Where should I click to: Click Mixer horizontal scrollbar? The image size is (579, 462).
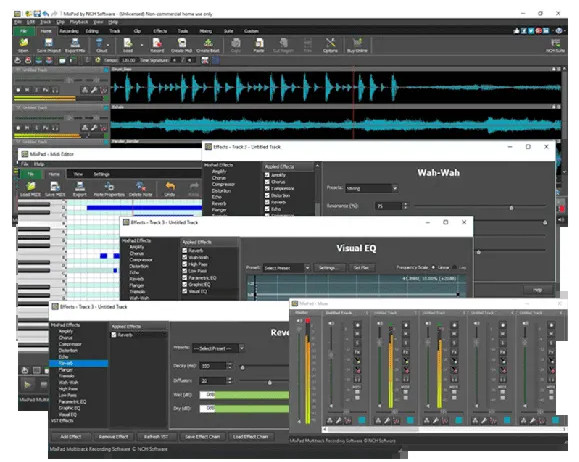(x=373, y=429)
